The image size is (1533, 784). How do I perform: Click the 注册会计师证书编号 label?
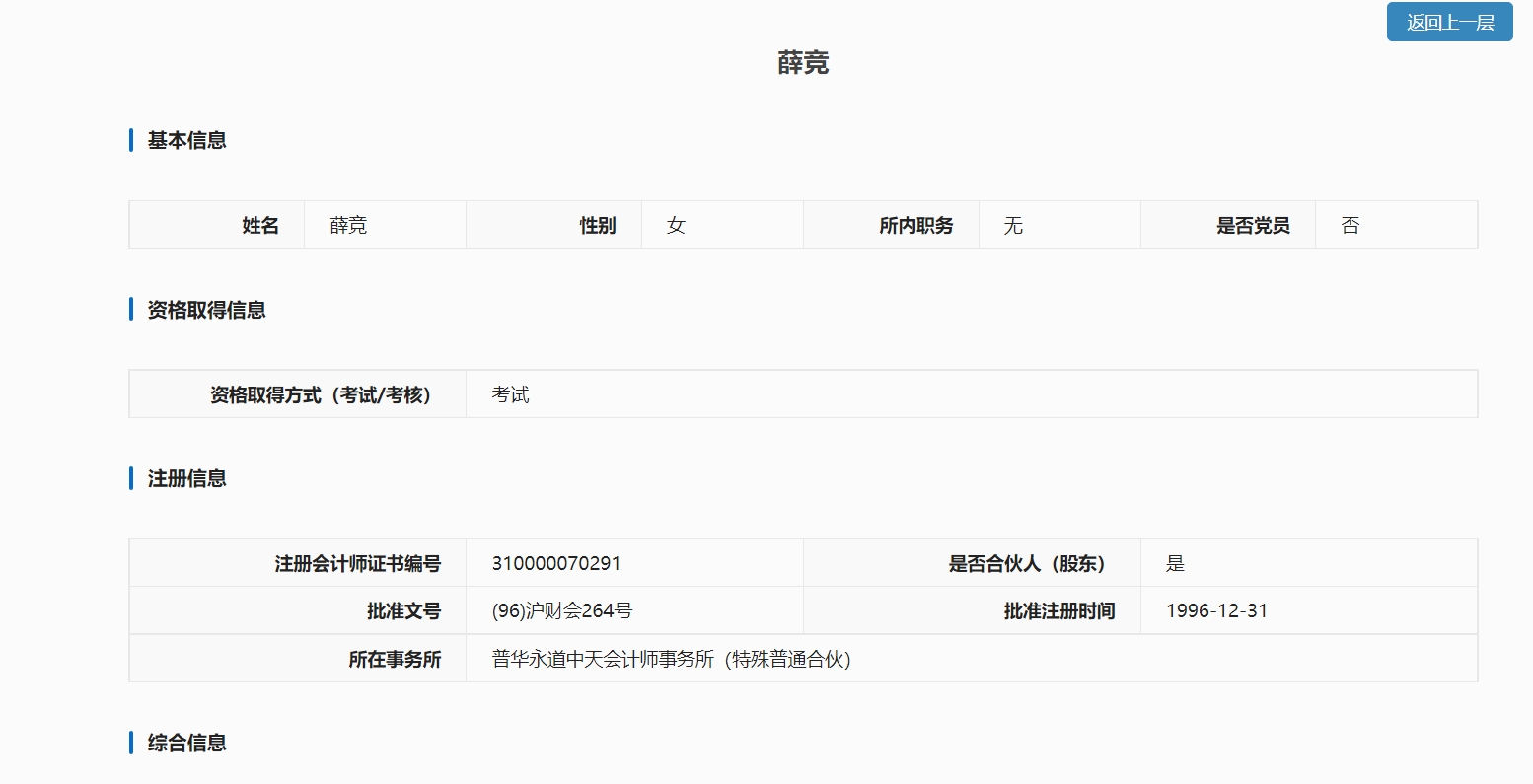pos(357,563)
